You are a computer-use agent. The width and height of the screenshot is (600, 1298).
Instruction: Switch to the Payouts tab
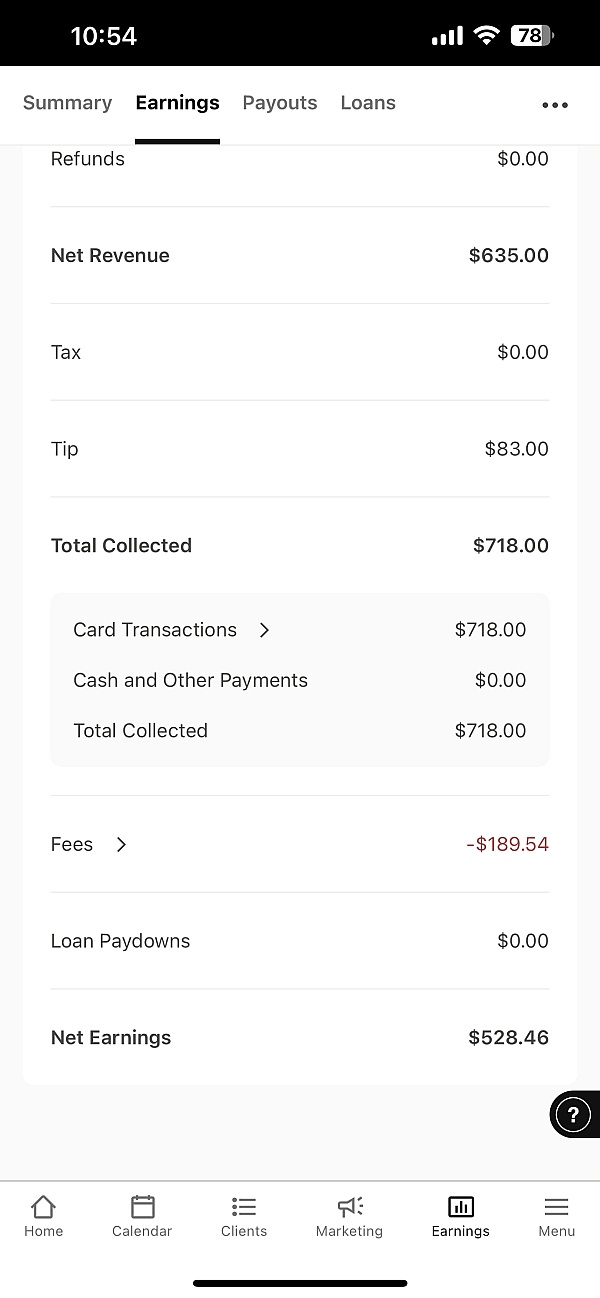pyautogui.click(x=280, y=103)
